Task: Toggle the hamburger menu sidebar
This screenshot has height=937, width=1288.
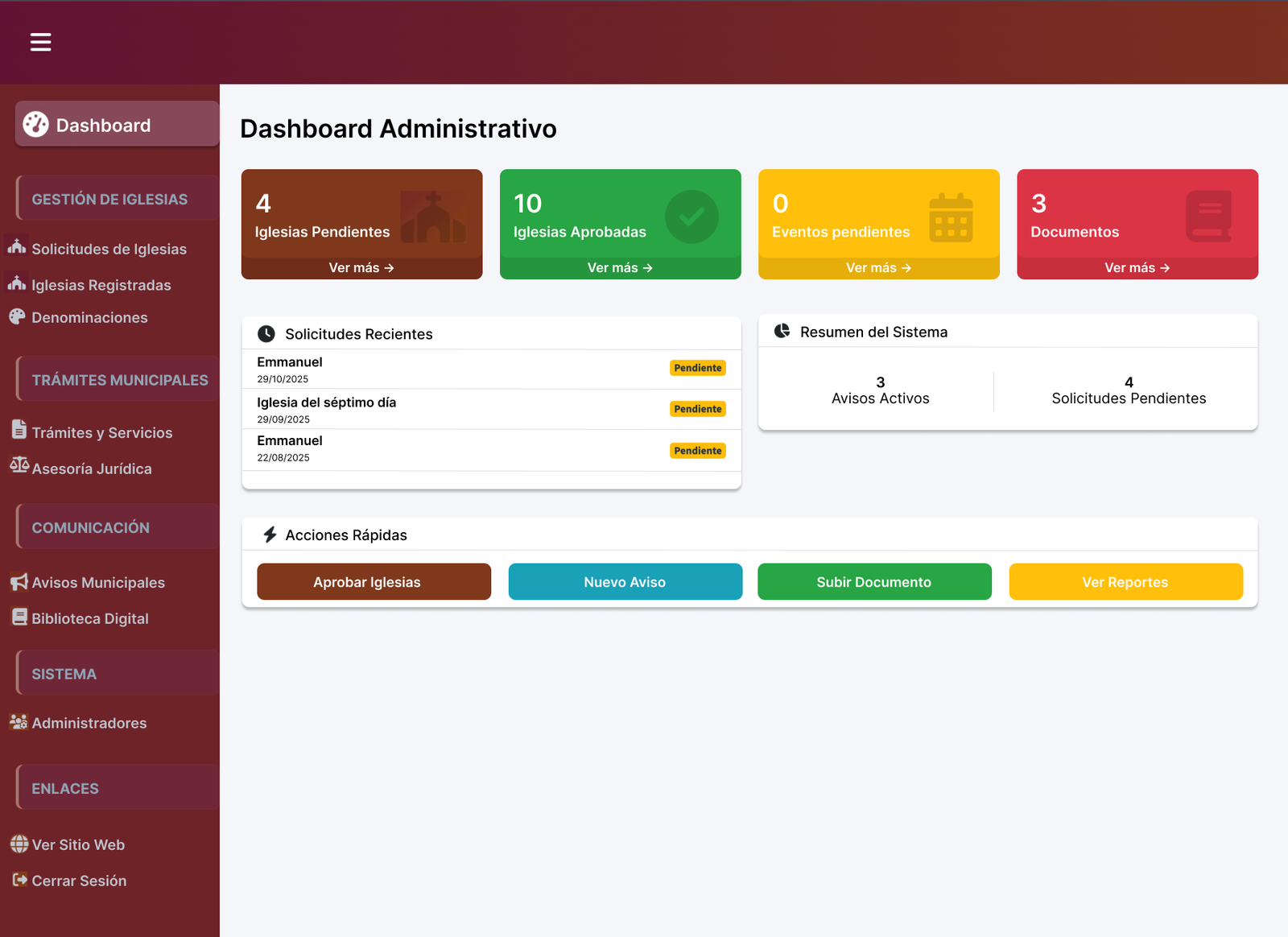Action: tap(40, 42)
